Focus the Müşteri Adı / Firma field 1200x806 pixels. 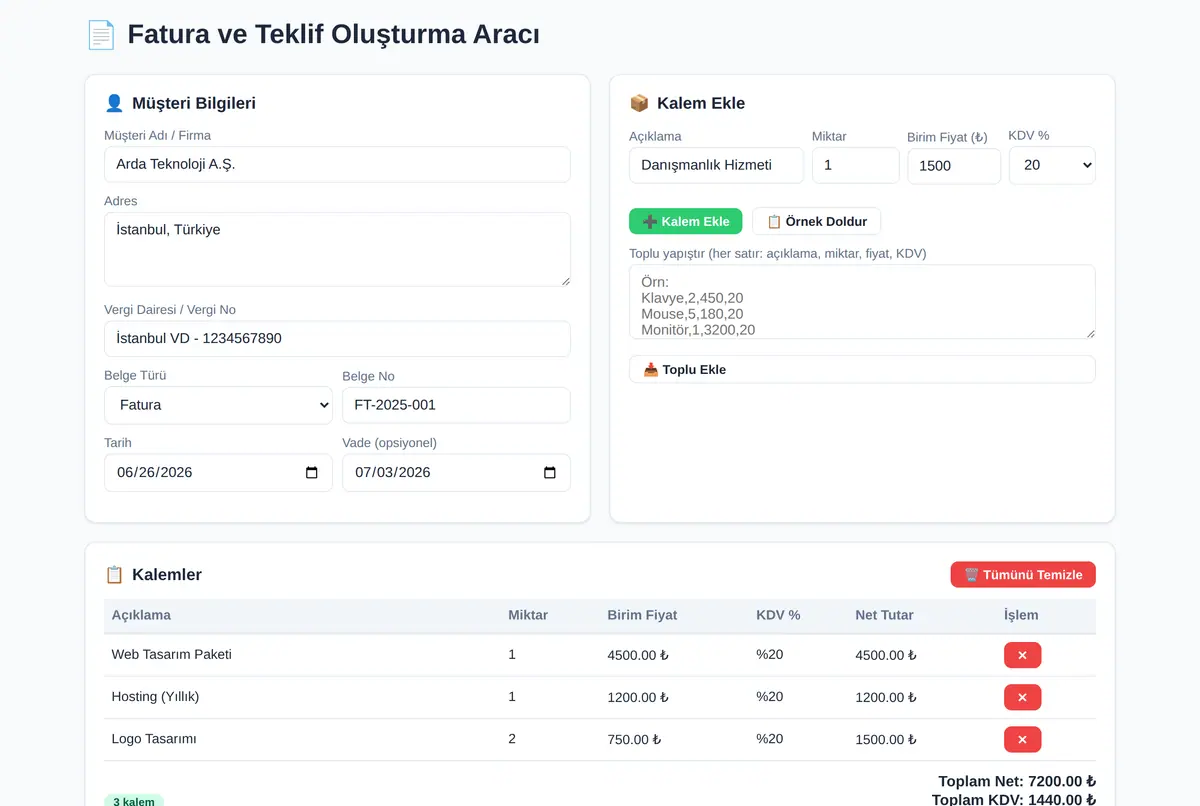point(337,165)
